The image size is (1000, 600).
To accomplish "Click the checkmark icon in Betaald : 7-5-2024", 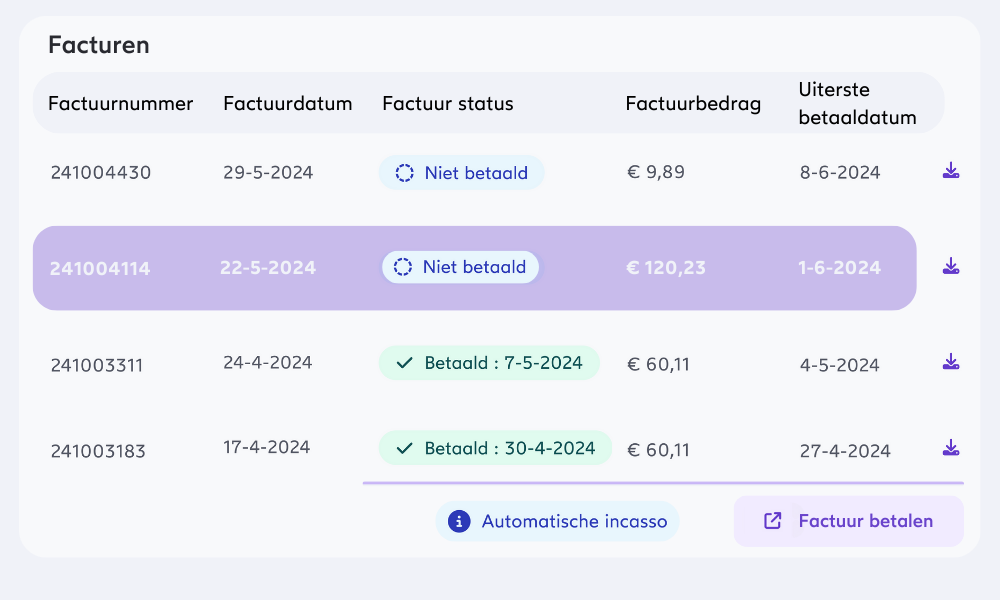I will pyautogui.click(x=404, y=363).
